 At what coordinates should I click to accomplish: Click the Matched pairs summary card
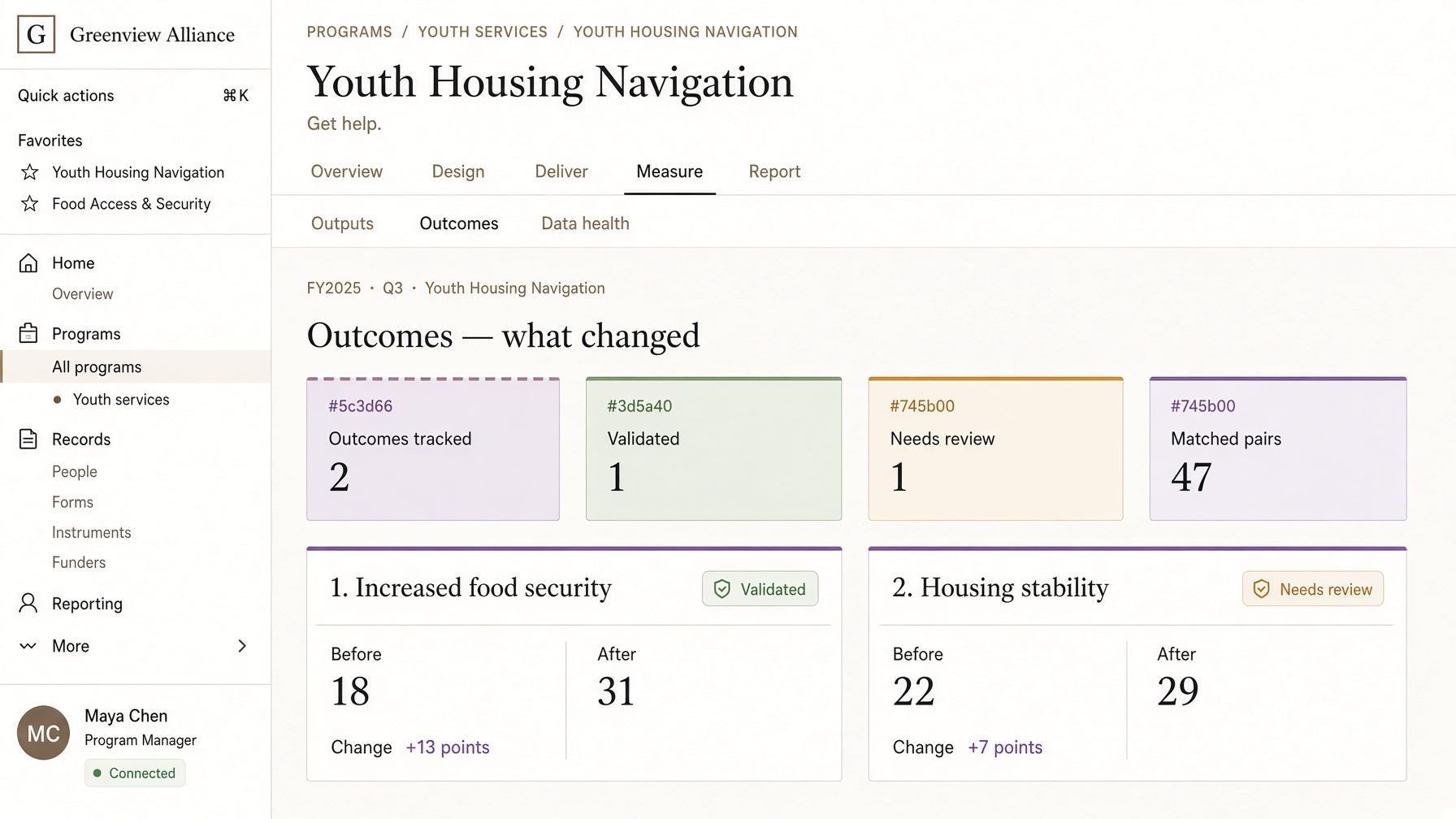1278,449
